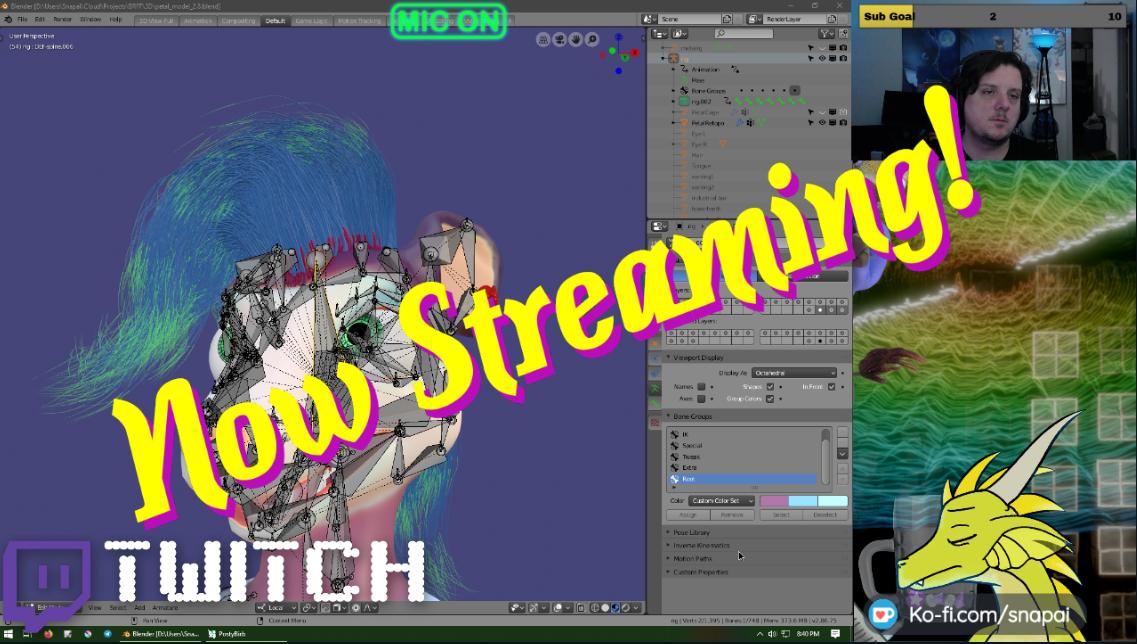The image size is (1137, 644).
Task: Click the Deselect button
Action: pyautogui.click(x=825, y=515)
